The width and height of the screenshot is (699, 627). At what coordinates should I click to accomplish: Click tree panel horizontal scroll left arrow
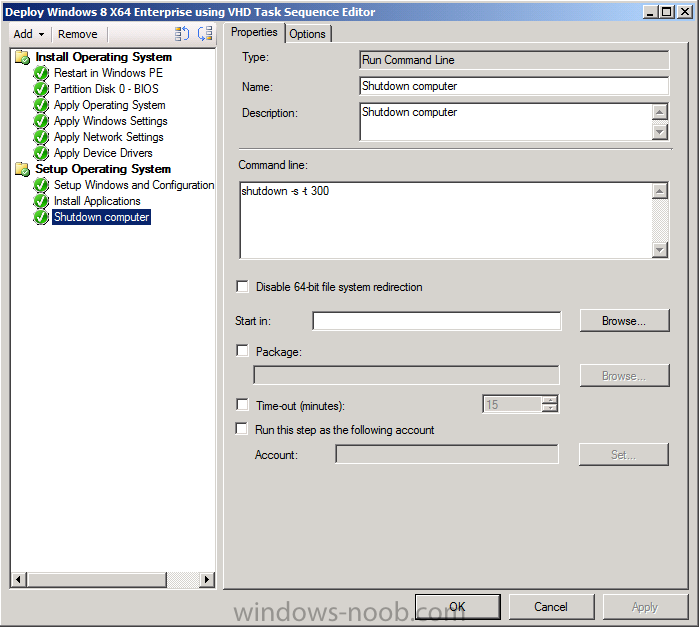coord(18,580)
